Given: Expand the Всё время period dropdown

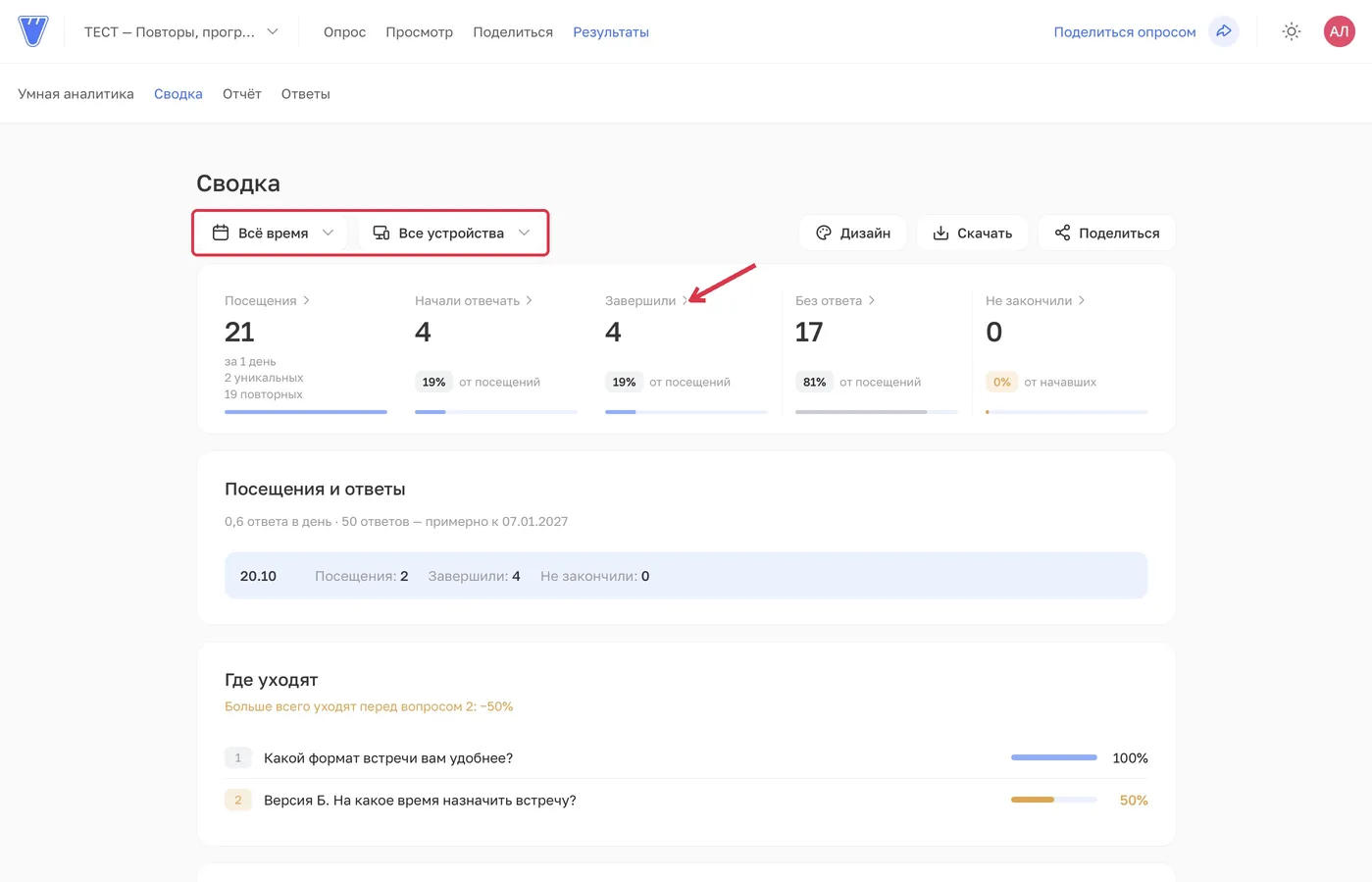Looking at the screenshot, I should coord(274,233).
